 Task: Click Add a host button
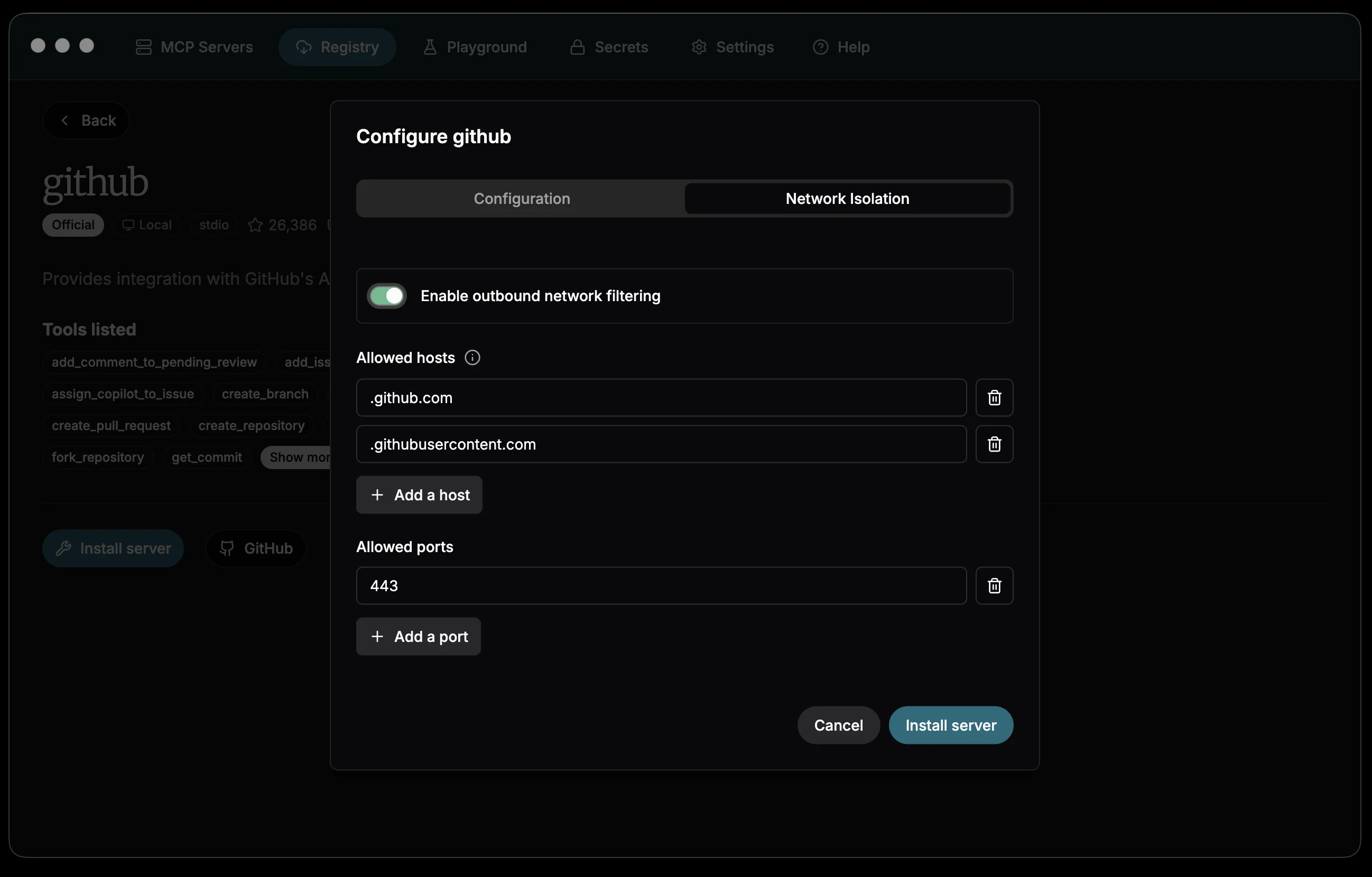point(419,495)
